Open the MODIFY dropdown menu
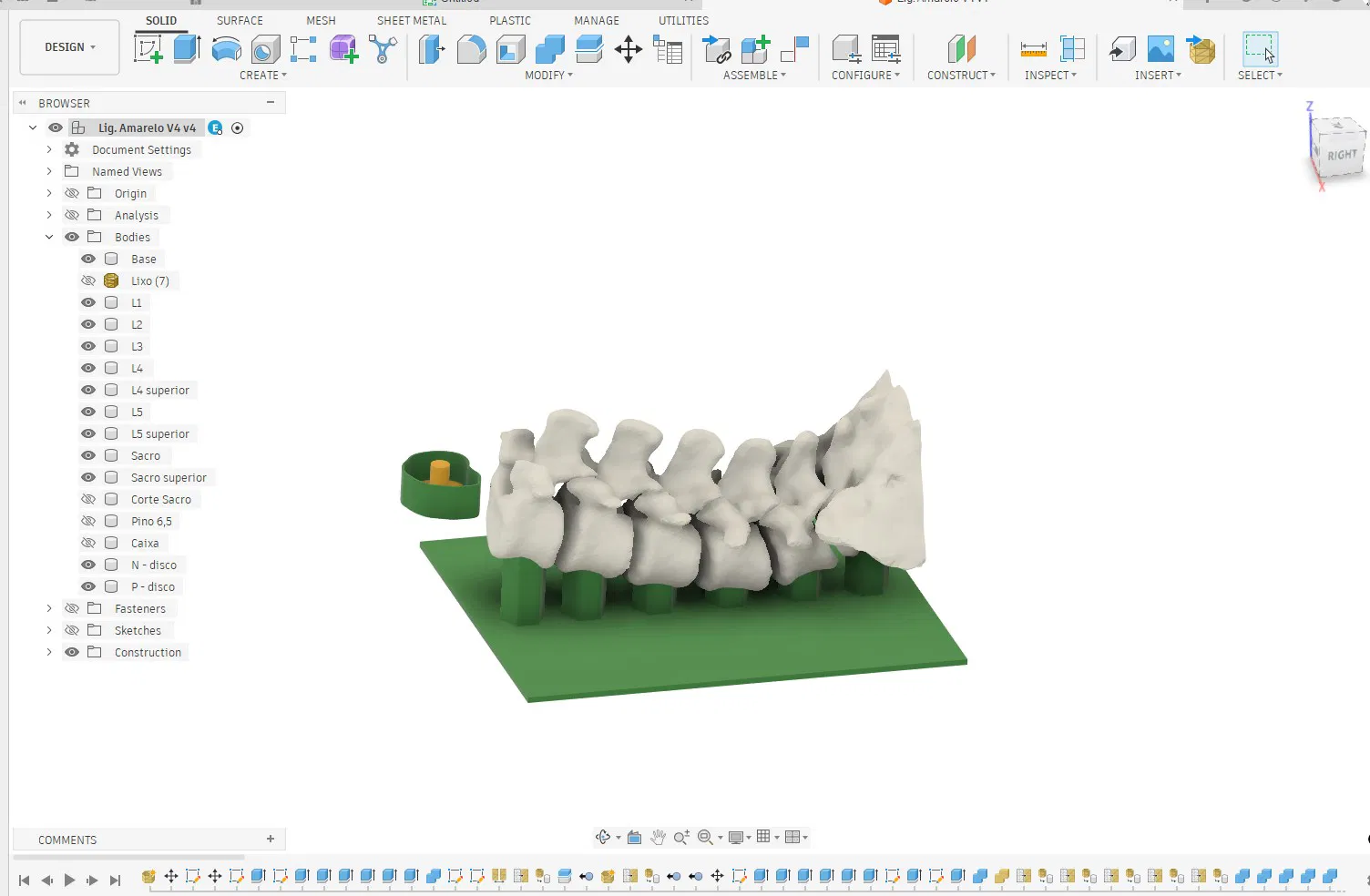The width and height of the screenshot is (1370, 896). point(549,76)
